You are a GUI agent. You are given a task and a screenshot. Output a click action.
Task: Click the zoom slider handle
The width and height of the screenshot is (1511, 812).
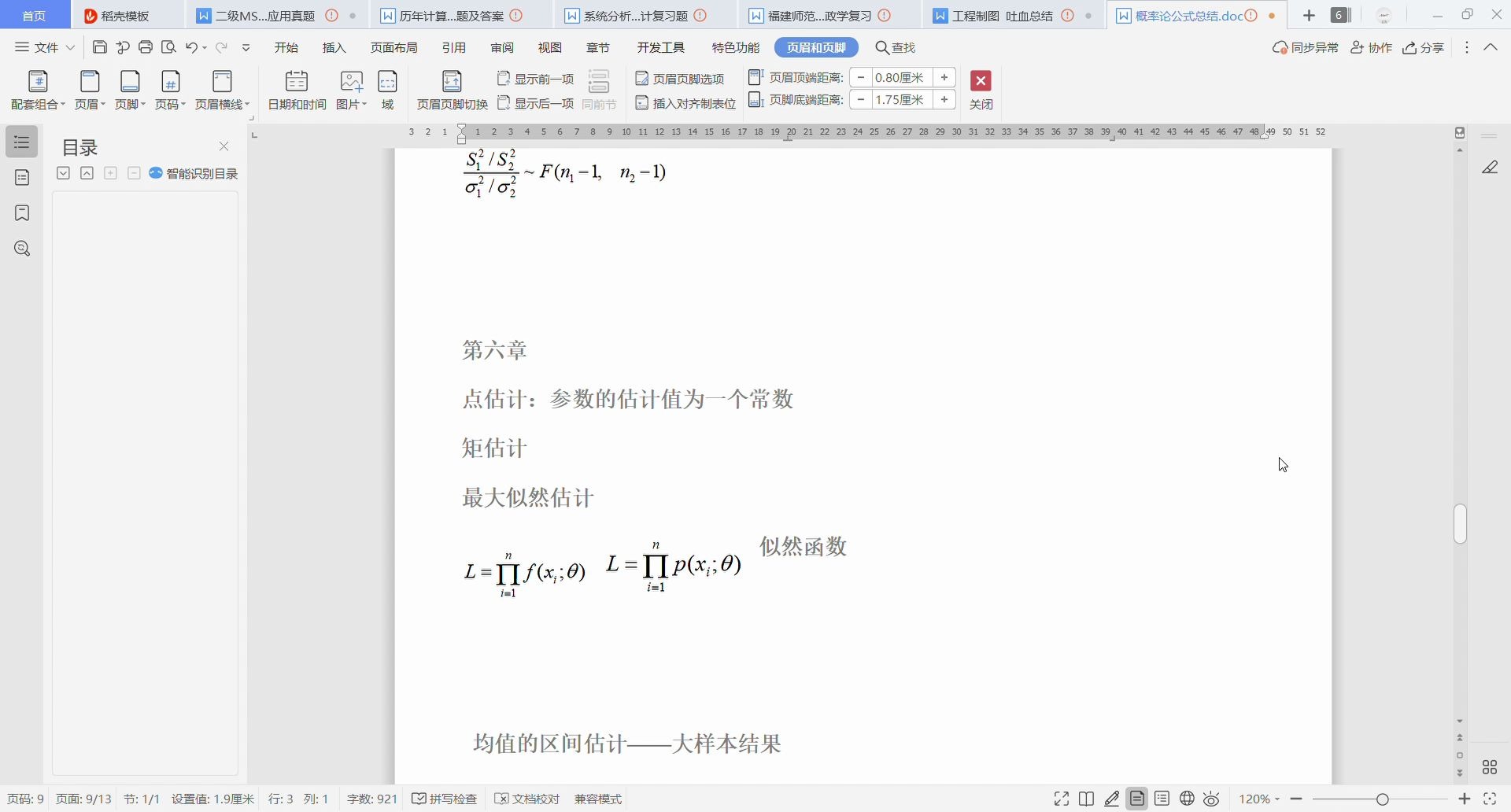[x=1383, y=799]
